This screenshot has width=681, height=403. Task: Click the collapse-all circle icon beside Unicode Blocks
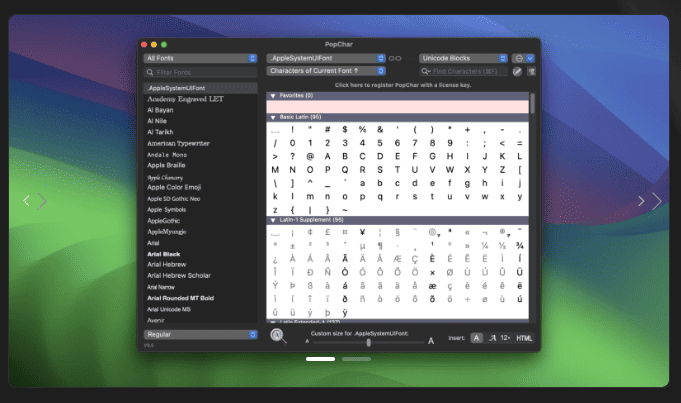coord(519,58)
